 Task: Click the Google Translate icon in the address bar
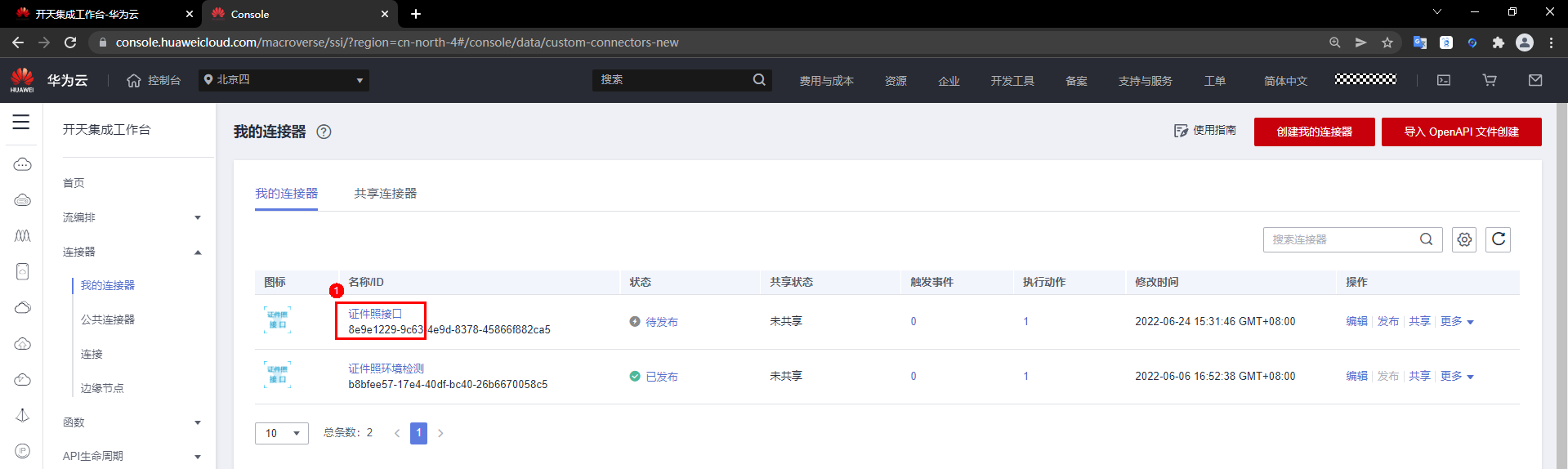[x=1419, y=42]
